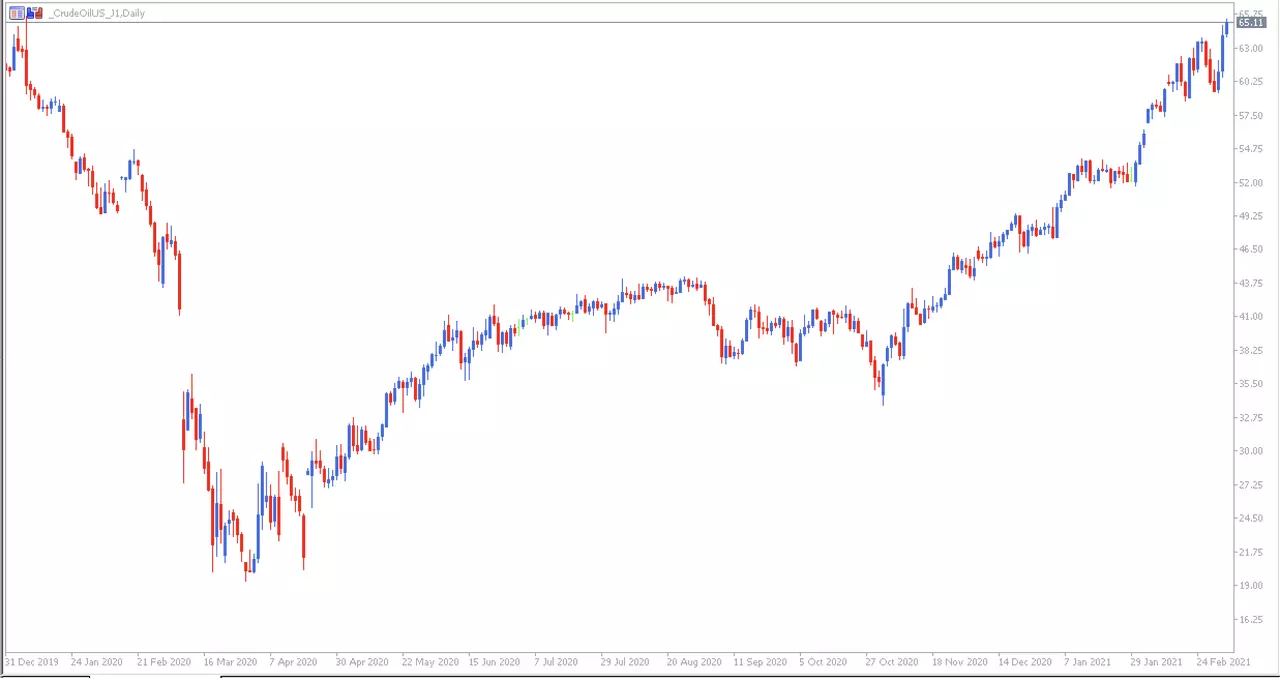Screen dimensions: 1280x678
Task: Click the 31 Dec 2019 date label
Action: click(x=32, y=662)
